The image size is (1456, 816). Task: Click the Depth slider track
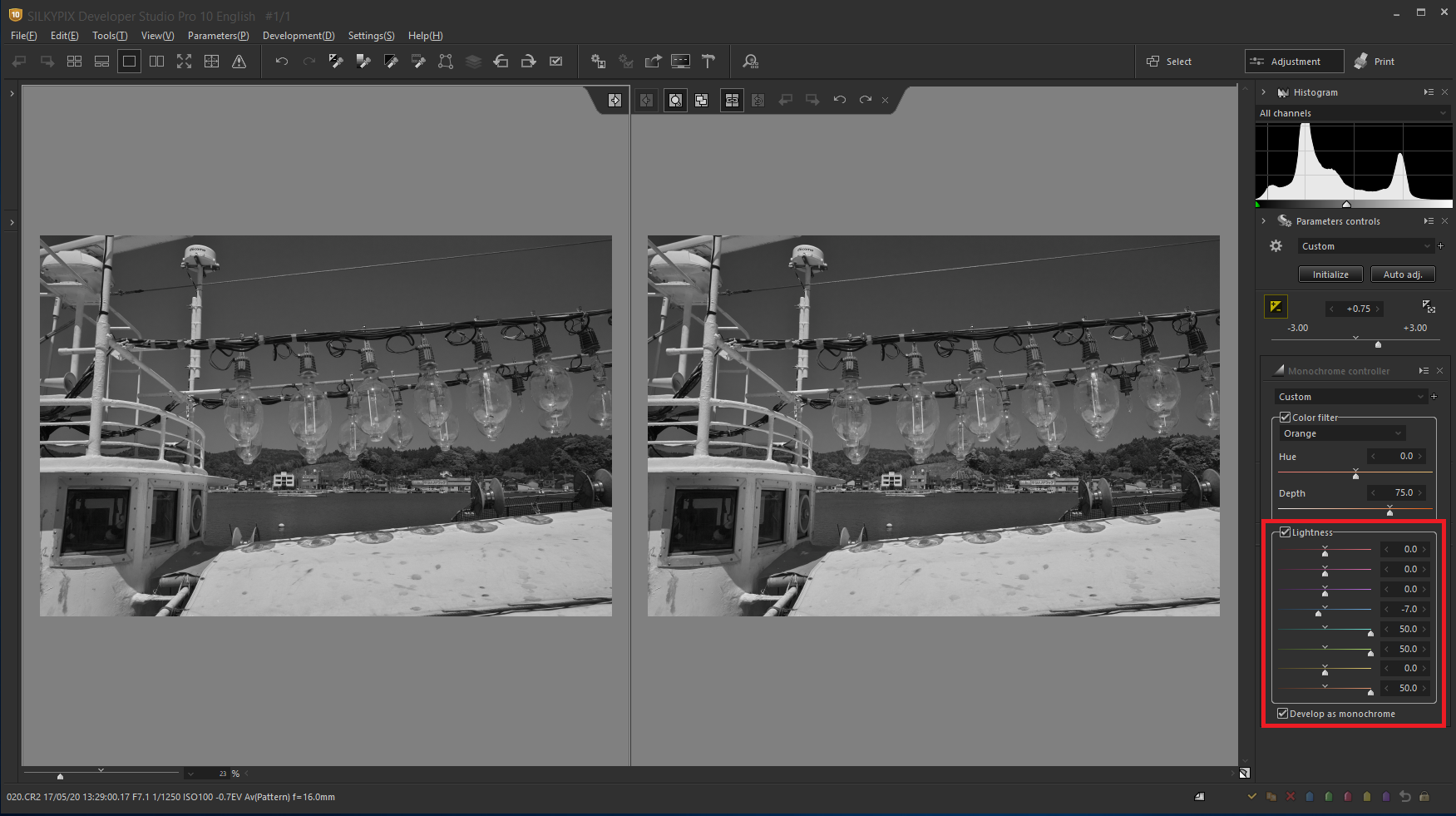1355,508
